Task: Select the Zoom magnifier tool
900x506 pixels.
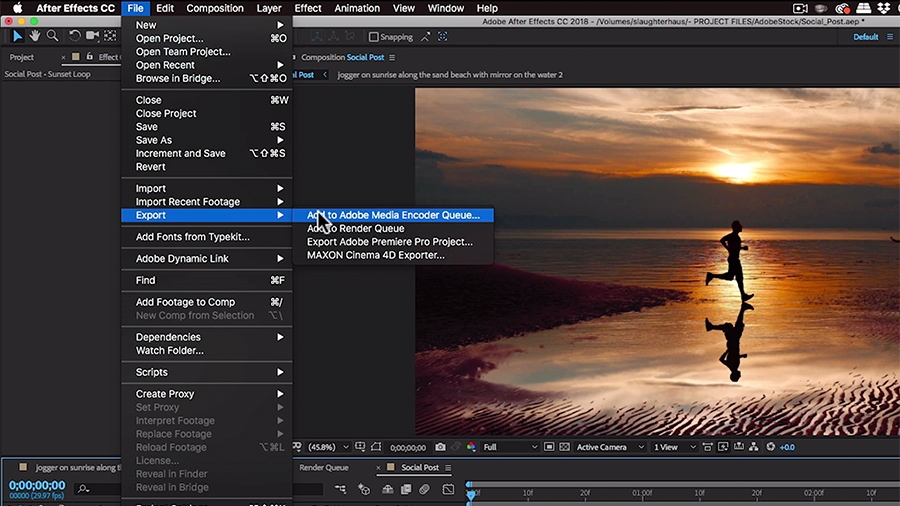Action: click(52, 36)
